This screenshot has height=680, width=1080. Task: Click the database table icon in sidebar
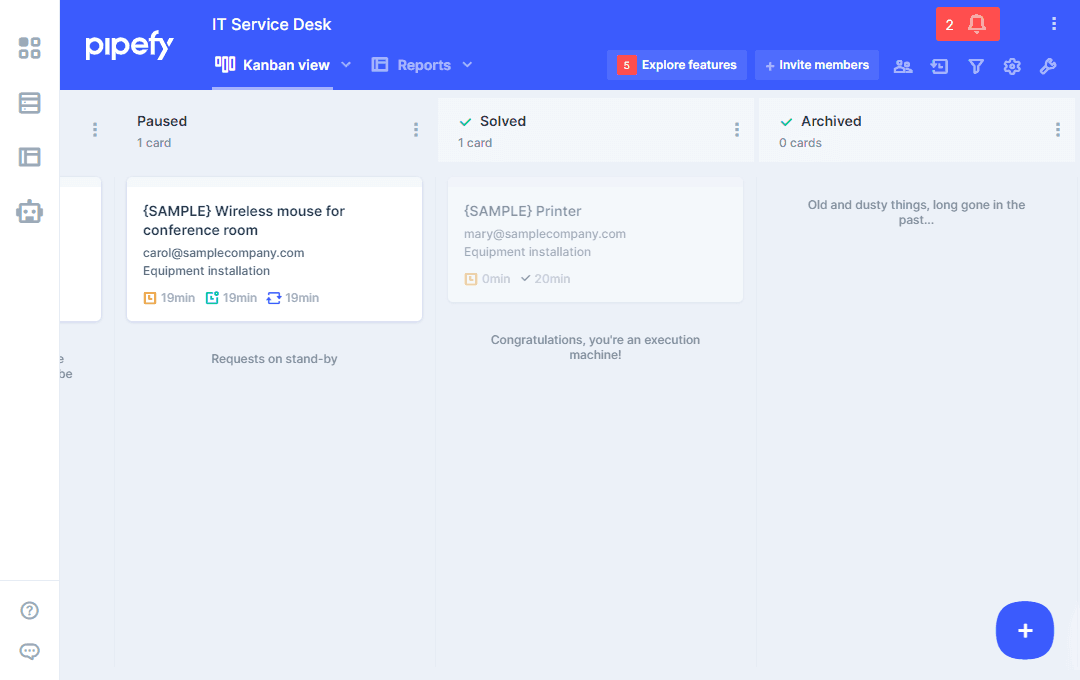click(30, 103)
